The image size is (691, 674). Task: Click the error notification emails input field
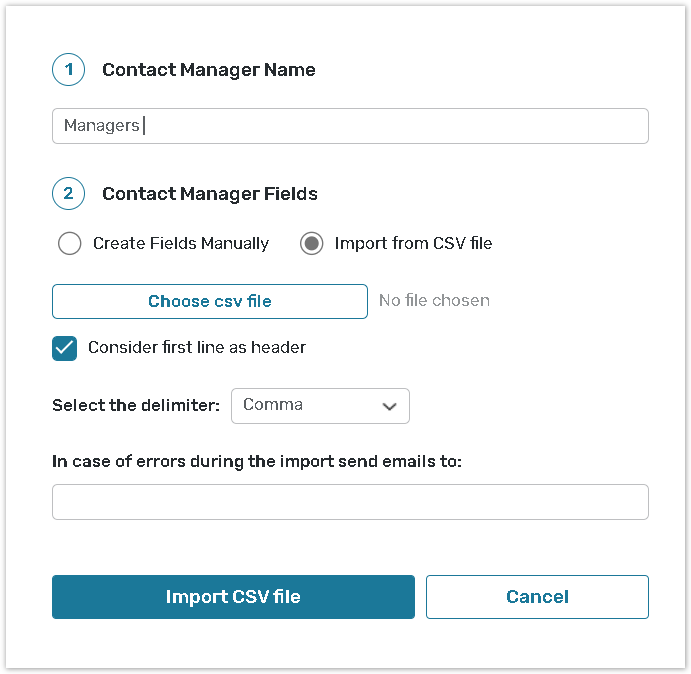click(x=350, y=502)
